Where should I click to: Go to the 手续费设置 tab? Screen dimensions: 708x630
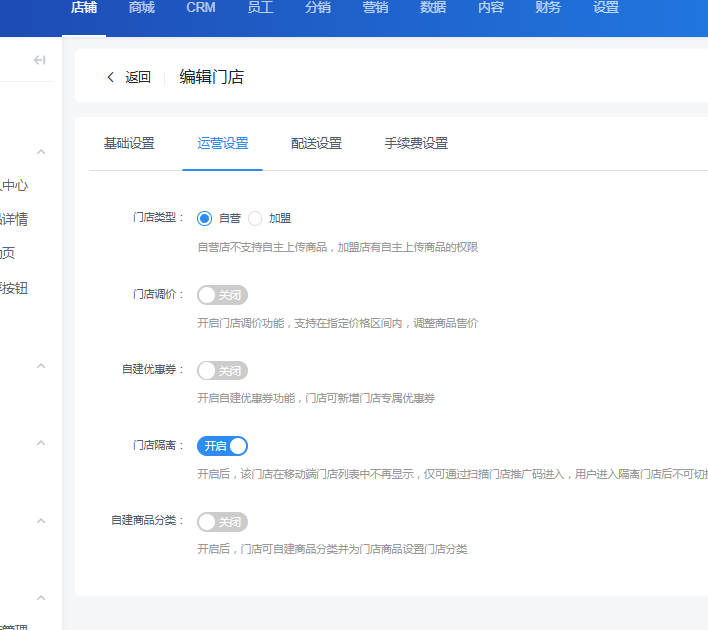click(x=416, y=144)
